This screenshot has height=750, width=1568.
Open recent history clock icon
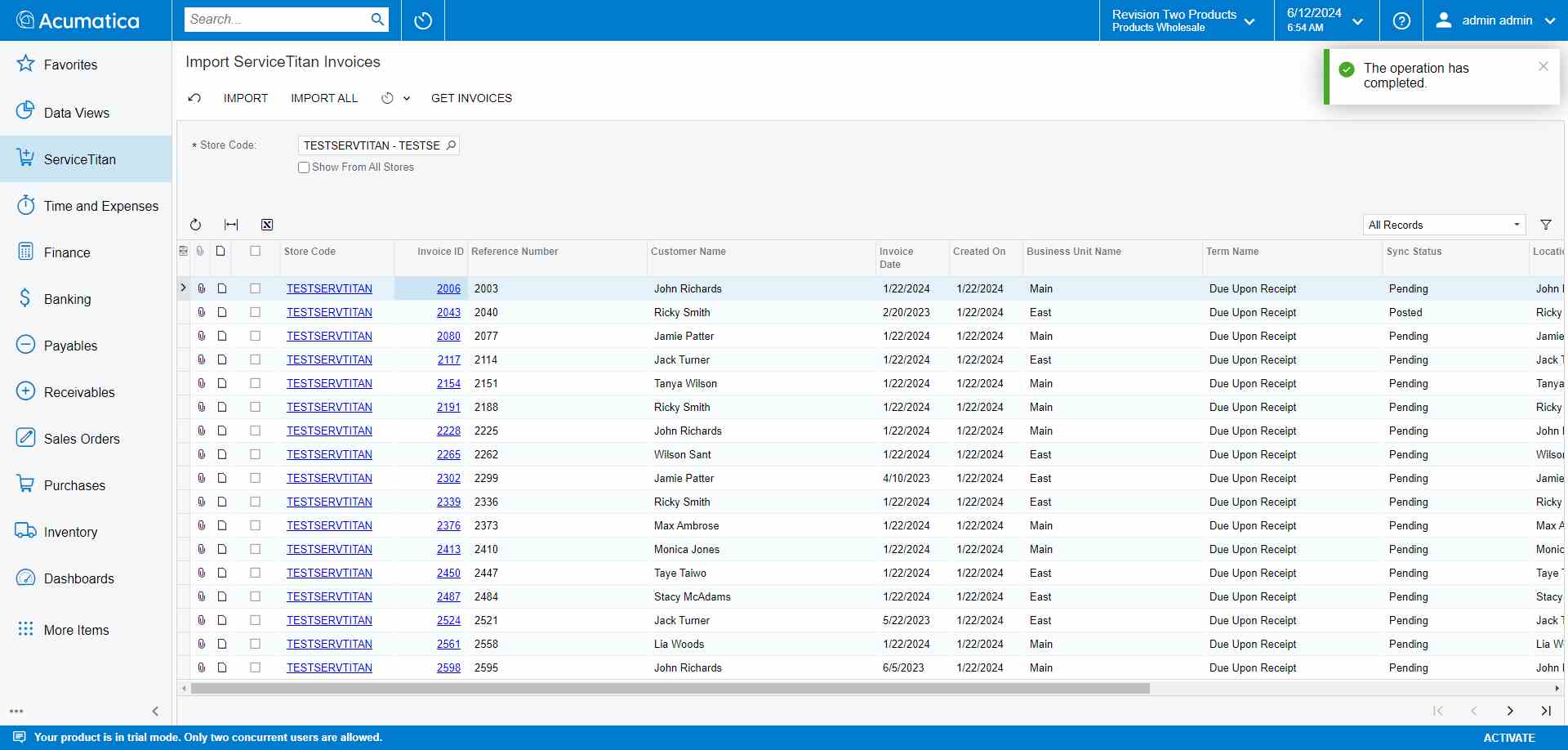coord(423,20)
